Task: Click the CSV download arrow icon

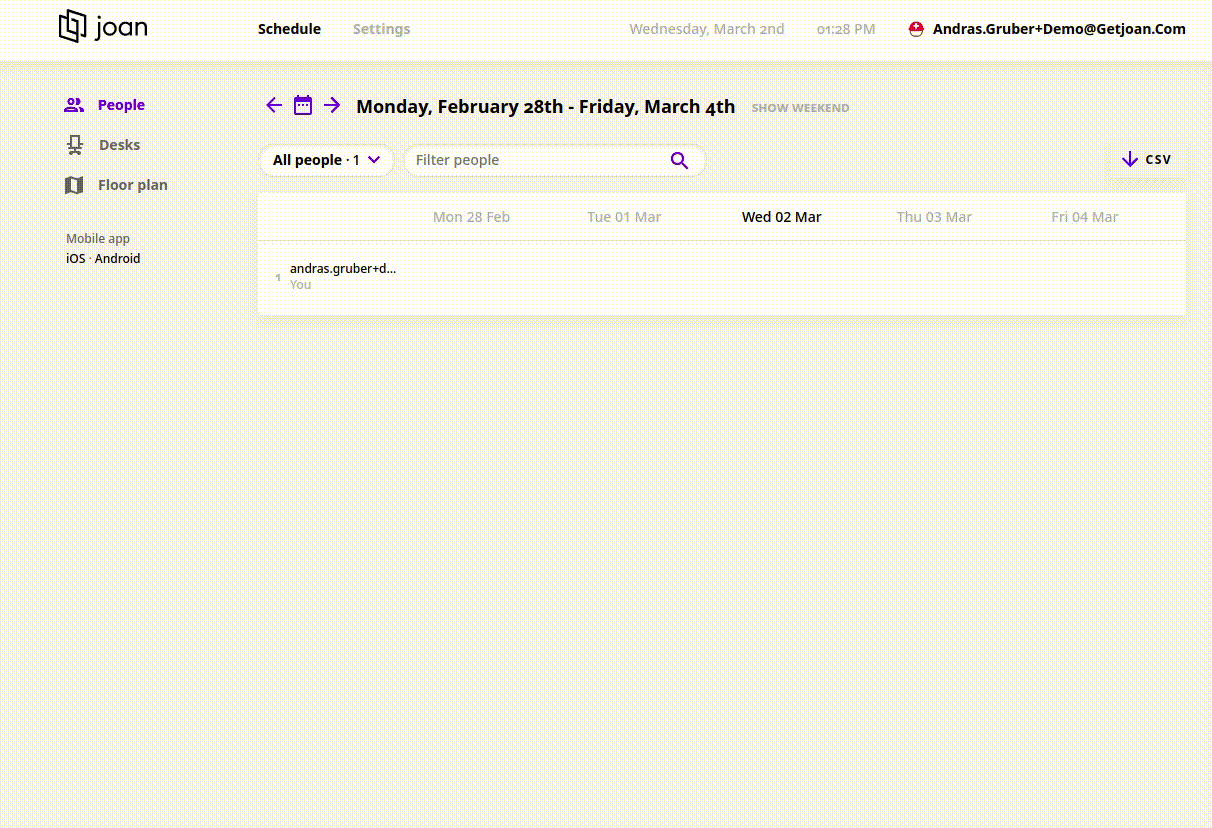Action: tap(1130, 159)
